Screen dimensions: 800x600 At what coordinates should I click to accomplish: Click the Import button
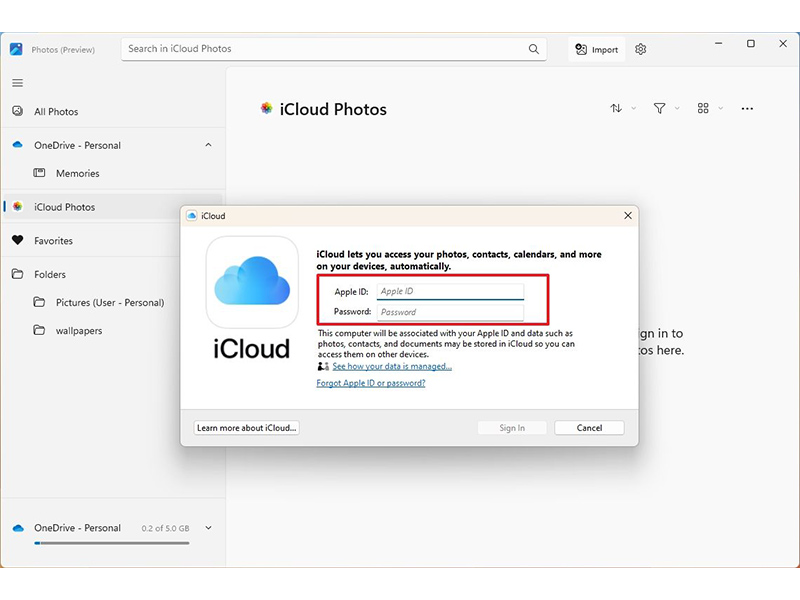click(x=596, y=49)
